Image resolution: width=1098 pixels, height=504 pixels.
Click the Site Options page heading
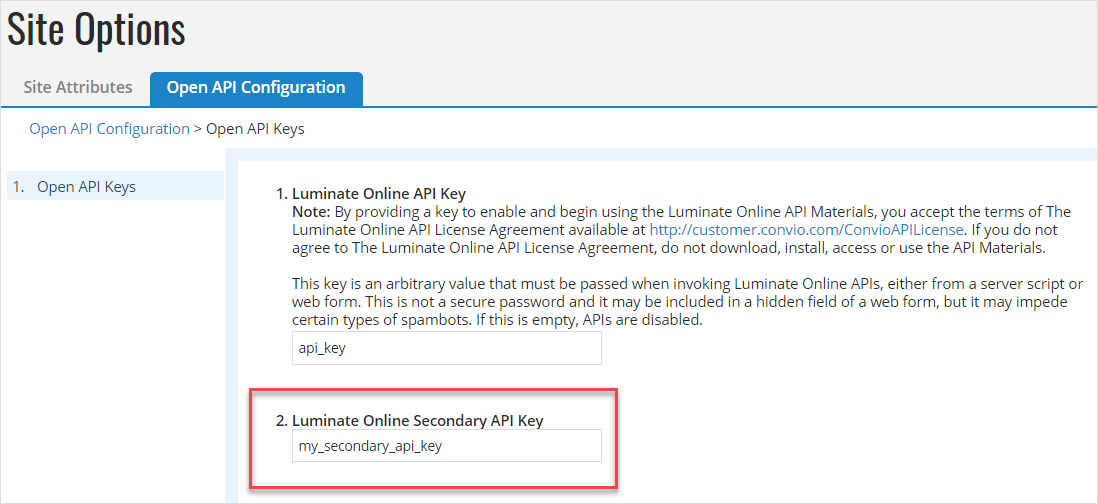pyautogui.click(x=97, y=29)
